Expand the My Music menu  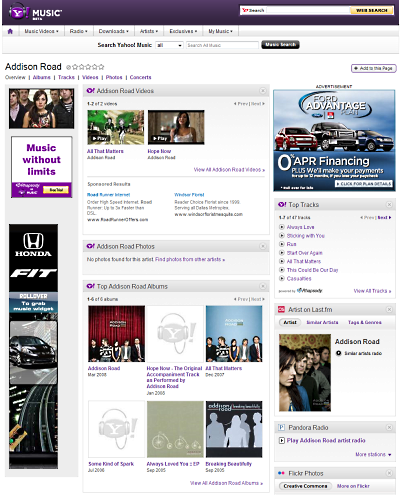pos(220,31)
